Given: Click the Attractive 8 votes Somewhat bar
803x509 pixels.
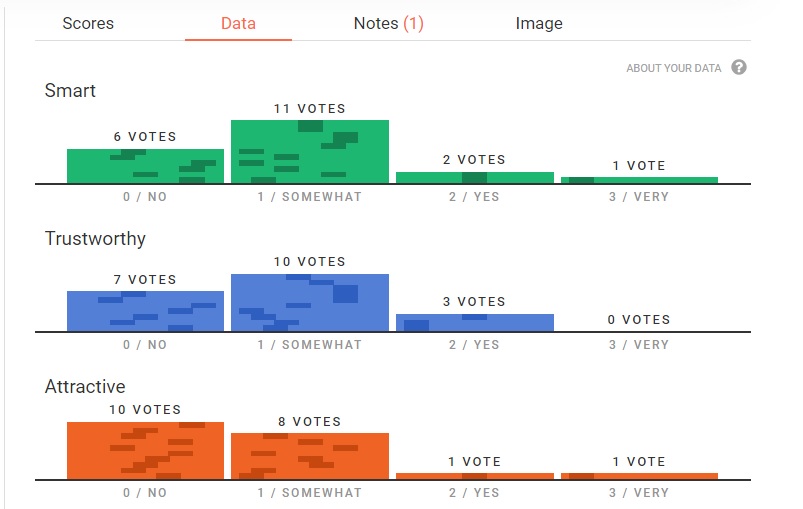Looking at the screenshot, I should coord(309,456).
